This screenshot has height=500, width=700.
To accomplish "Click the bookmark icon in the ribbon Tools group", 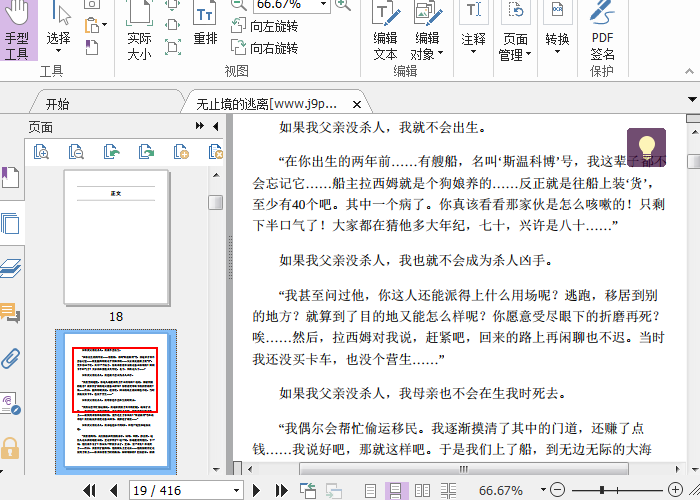I will [x=92, y=47].
